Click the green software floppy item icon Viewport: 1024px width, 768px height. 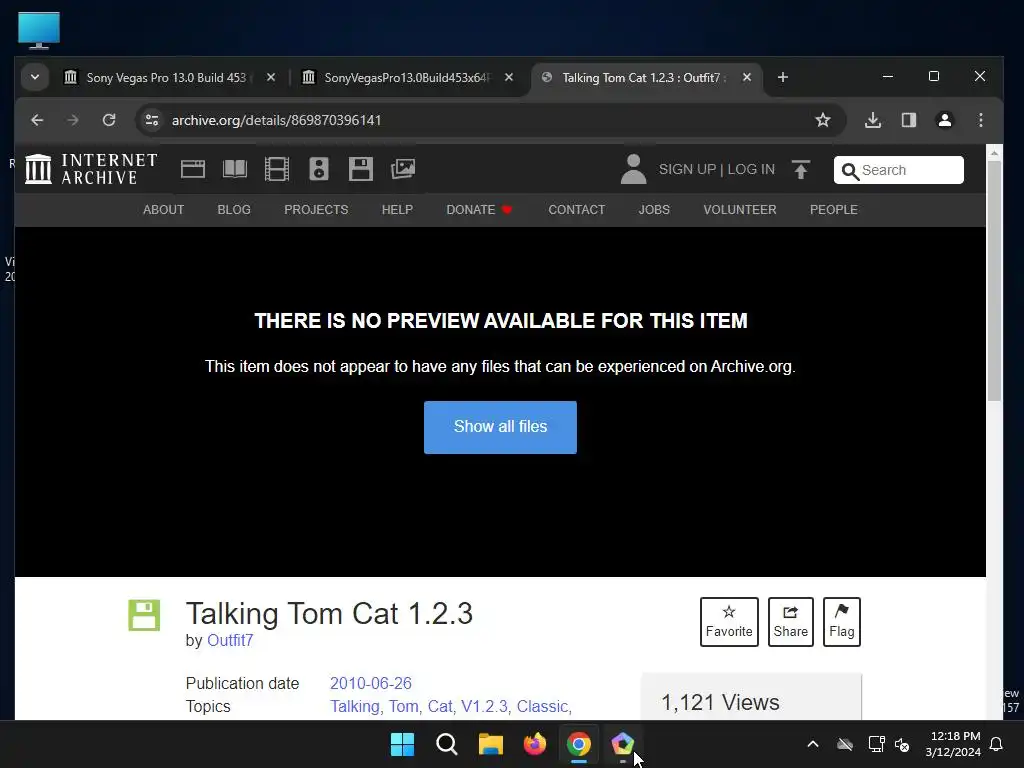click(144, 615)
